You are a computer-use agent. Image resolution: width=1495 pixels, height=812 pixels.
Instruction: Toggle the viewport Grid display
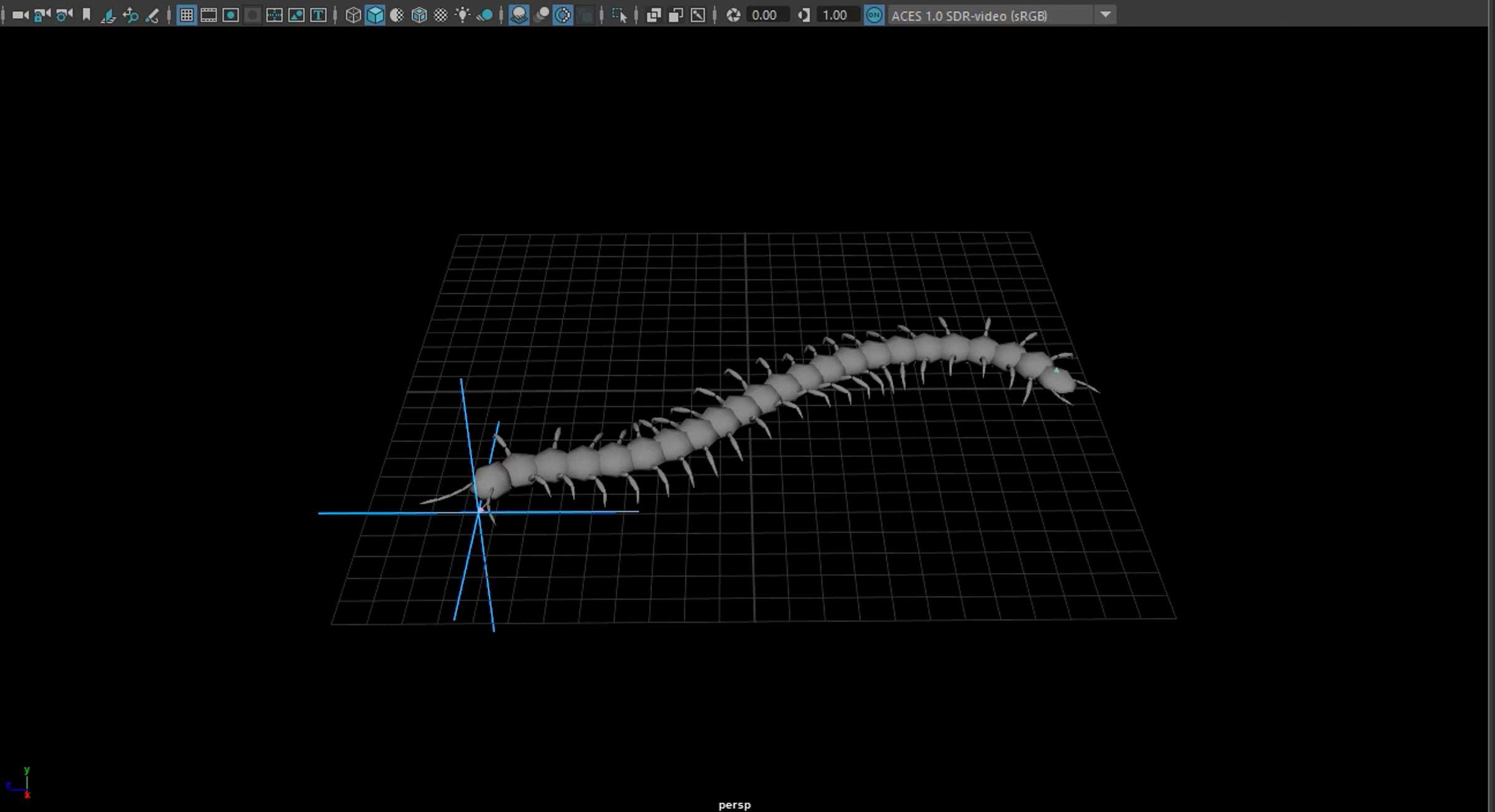point(186,15)
